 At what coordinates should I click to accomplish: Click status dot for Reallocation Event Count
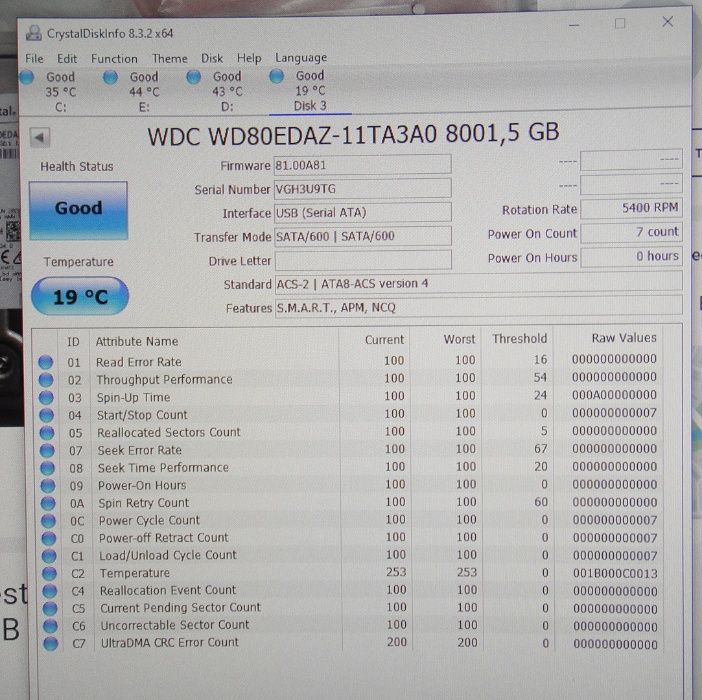point(50,591)
